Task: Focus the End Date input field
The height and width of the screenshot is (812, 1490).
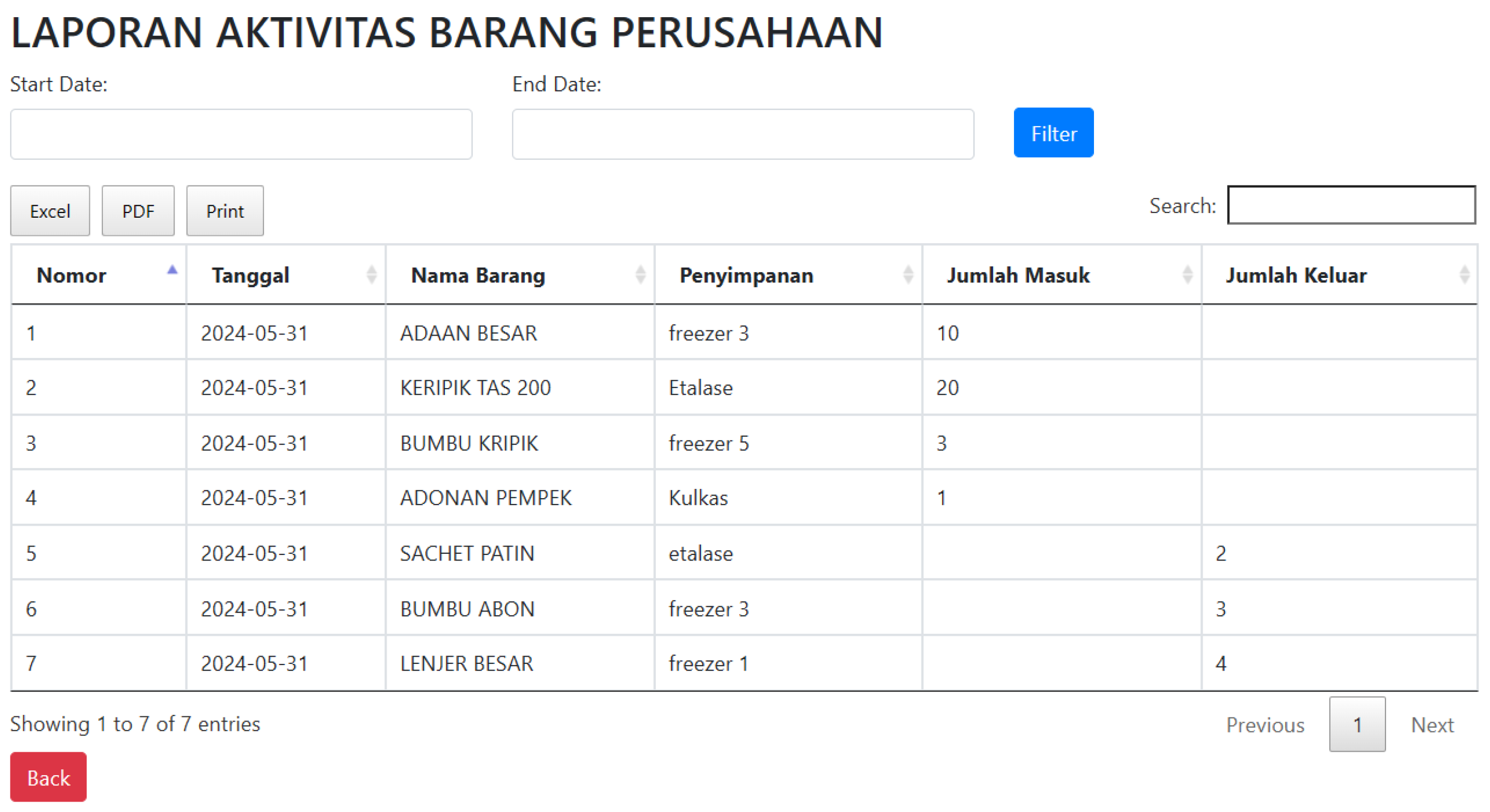Action: click(742, 134)
